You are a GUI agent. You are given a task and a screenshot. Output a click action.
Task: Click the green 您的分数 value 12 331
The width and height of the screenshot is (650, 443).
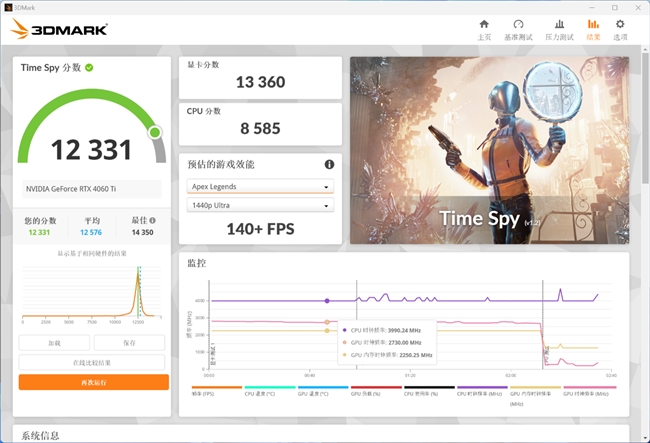click(x=39, y=232)
